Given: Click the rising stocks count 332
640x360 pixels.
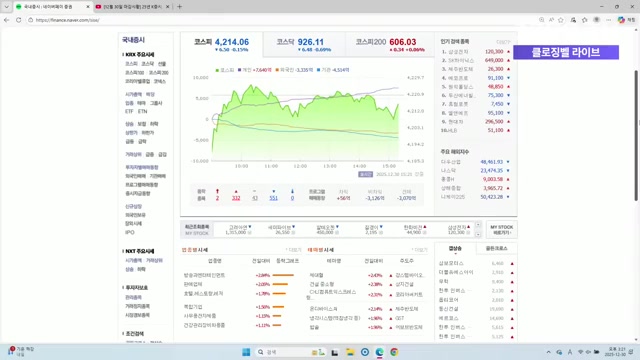Looking at the screenshot, I should [236, 198].
